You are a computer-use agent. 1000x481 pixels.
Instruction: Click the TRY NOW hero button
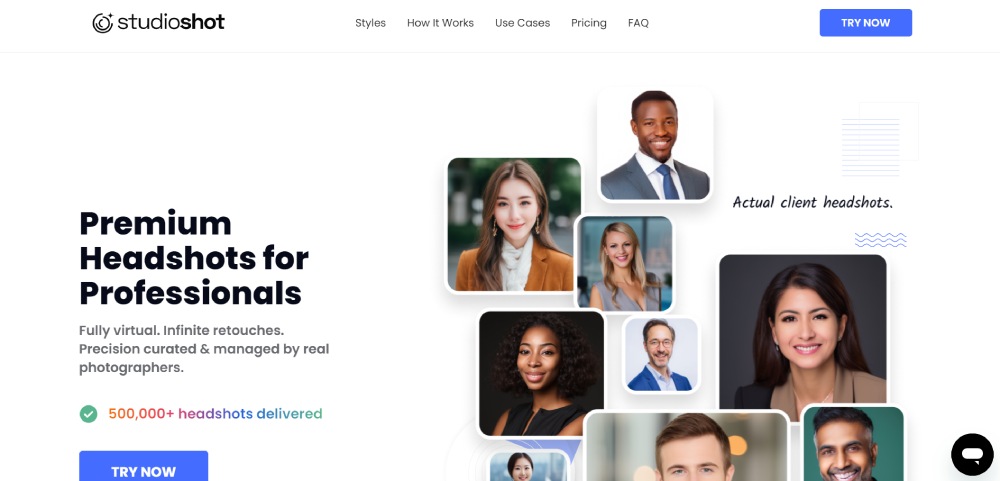pos(143,466)
